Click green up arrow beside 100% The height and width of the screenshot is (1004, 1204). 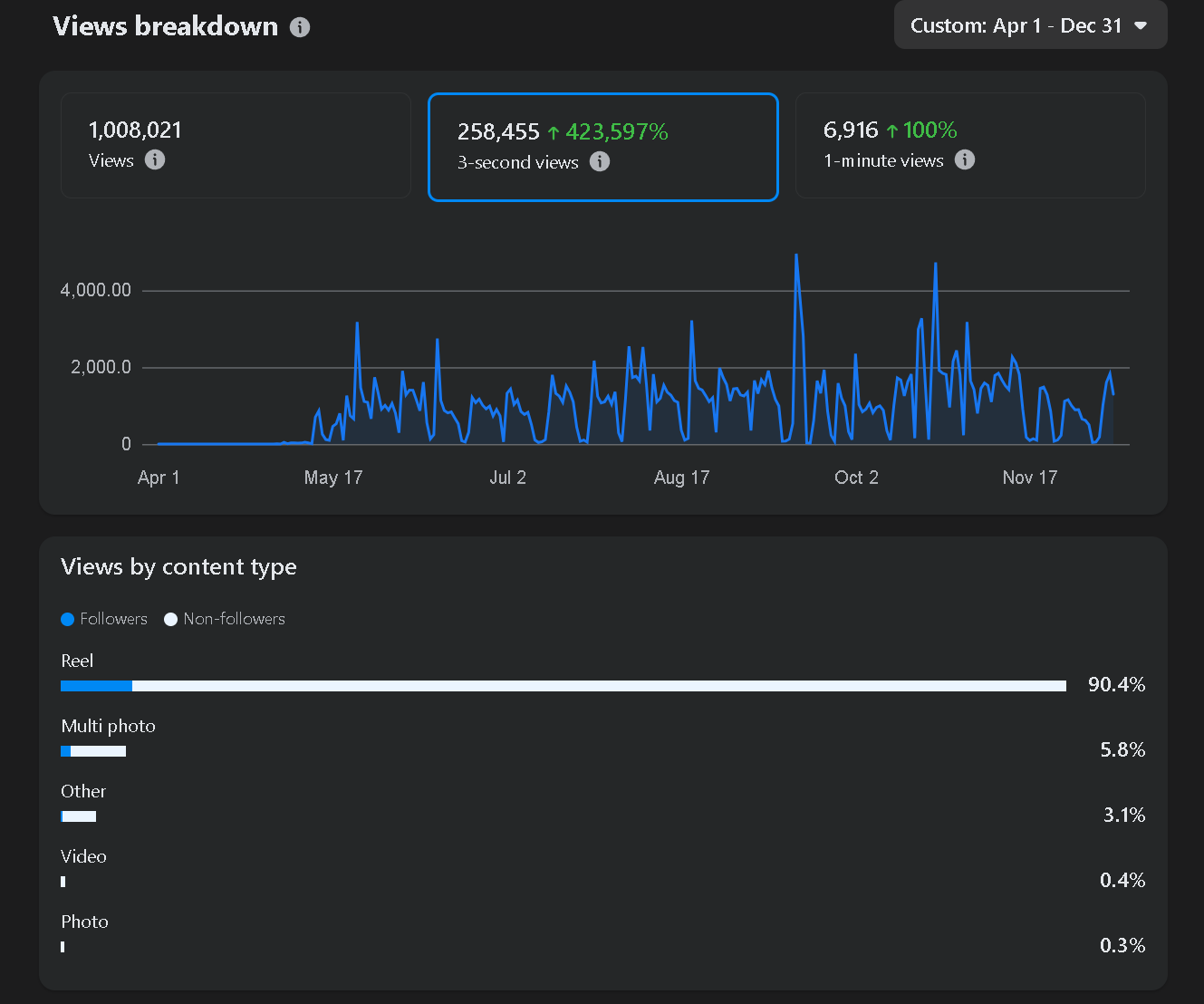[x=892, y=131]
